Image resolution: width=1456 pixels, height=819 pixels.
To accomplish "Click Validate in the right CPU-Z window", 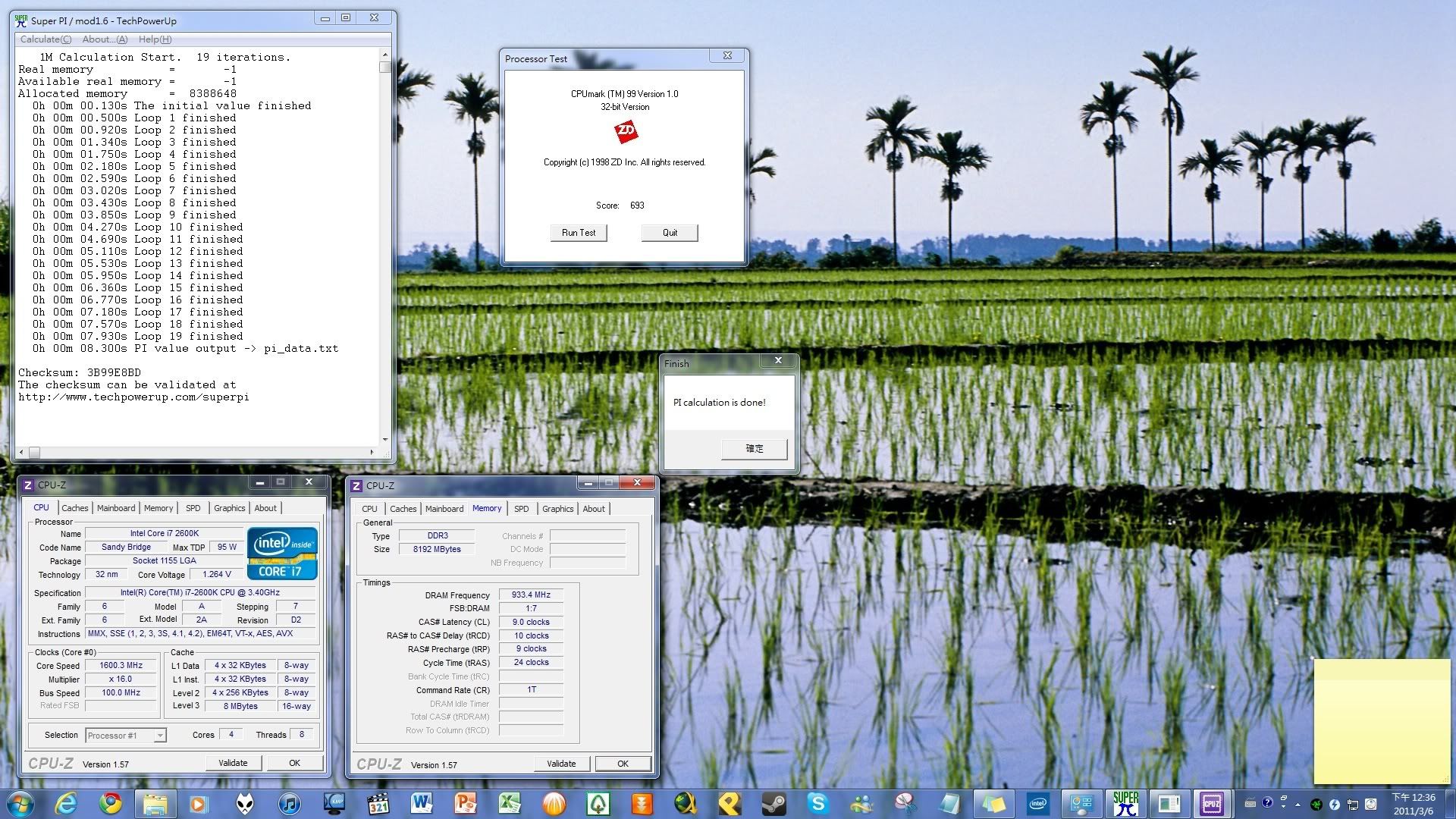I will click(561, 764).
